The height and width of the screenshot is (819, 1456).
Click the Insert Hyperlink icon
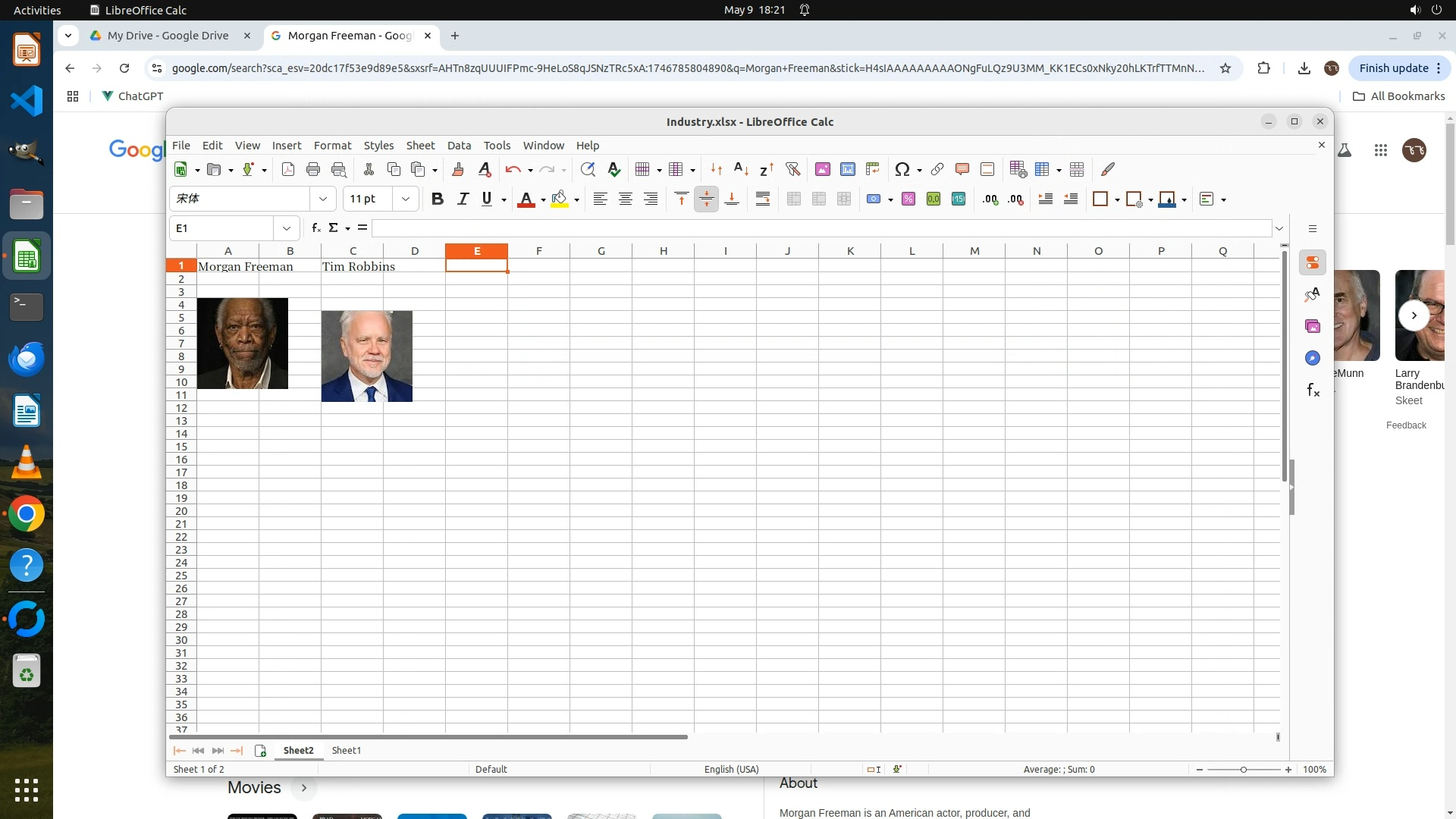tap(937, 170)
